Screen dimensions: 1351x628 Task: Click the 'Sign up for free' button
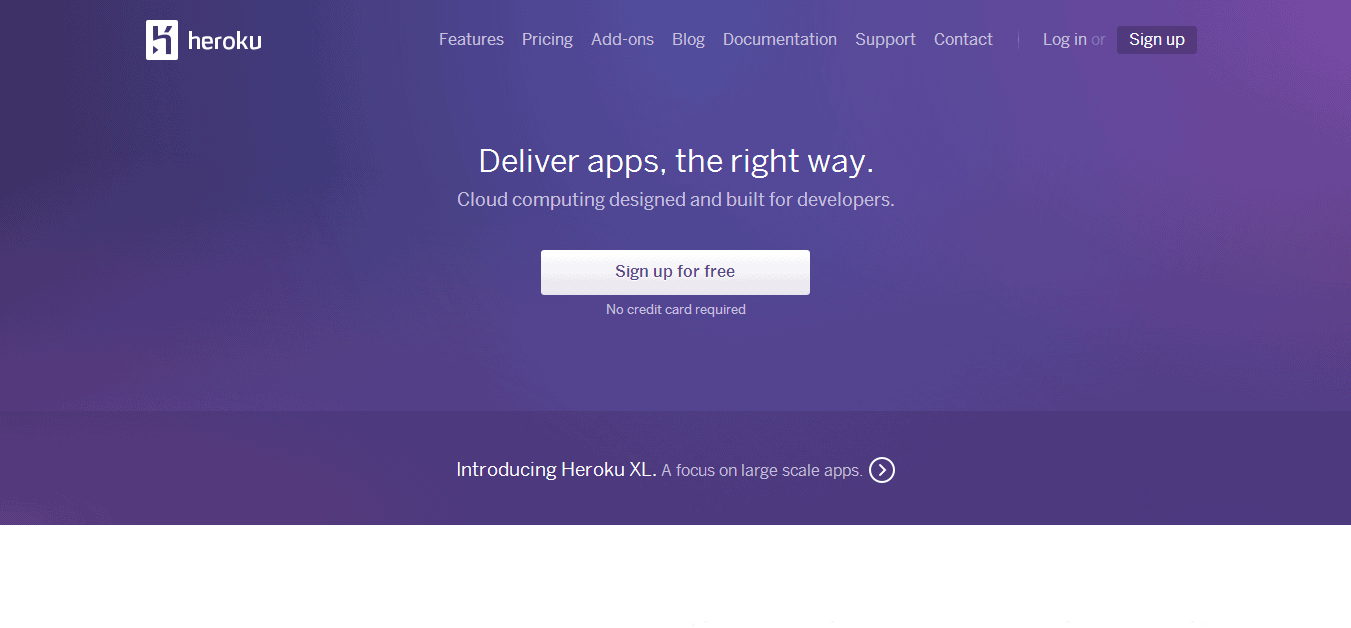pyautogui.click(x=675, y=272)
